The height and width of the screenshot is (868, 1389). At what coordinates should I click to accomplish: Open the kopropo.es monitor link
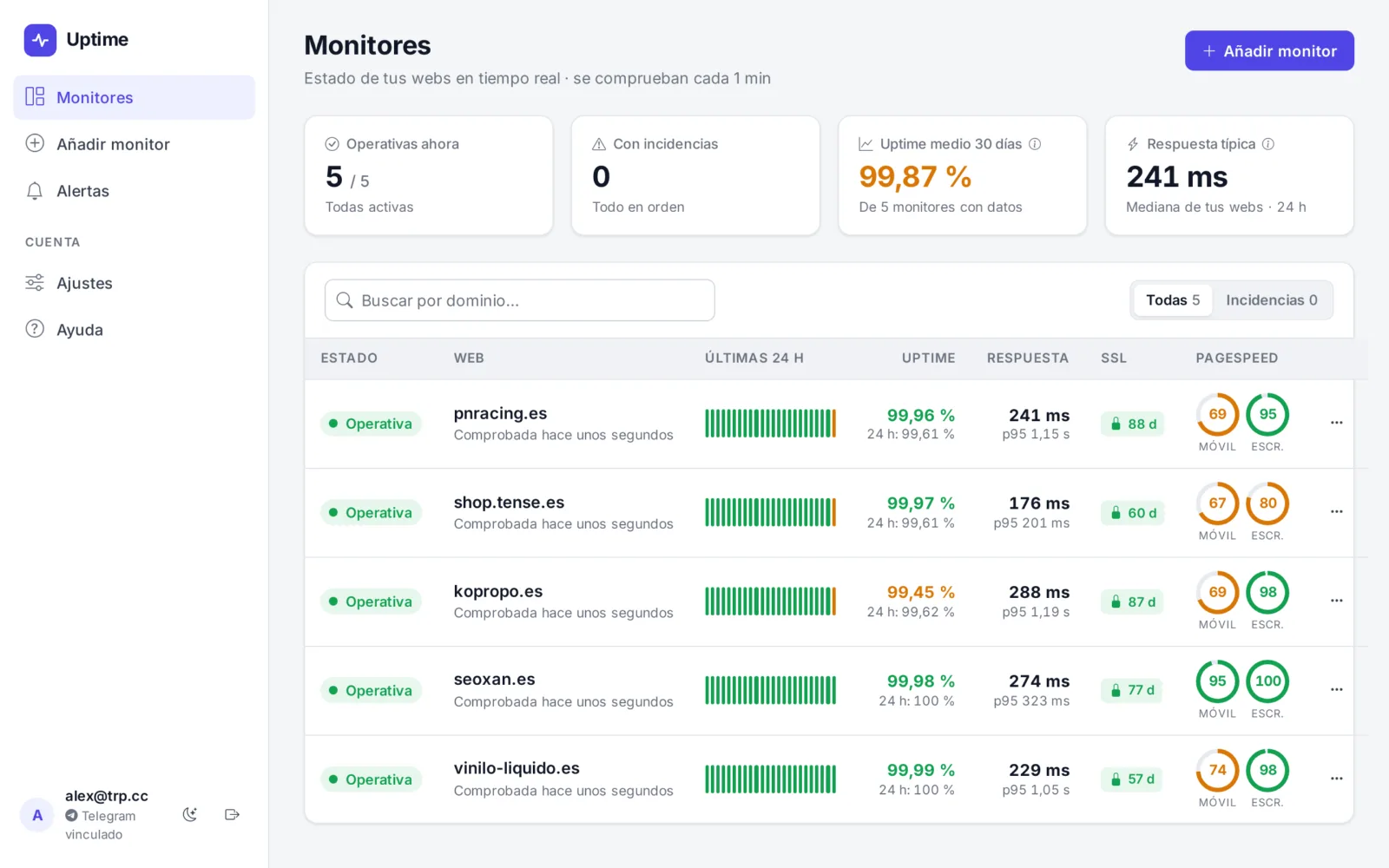point(498,591)
